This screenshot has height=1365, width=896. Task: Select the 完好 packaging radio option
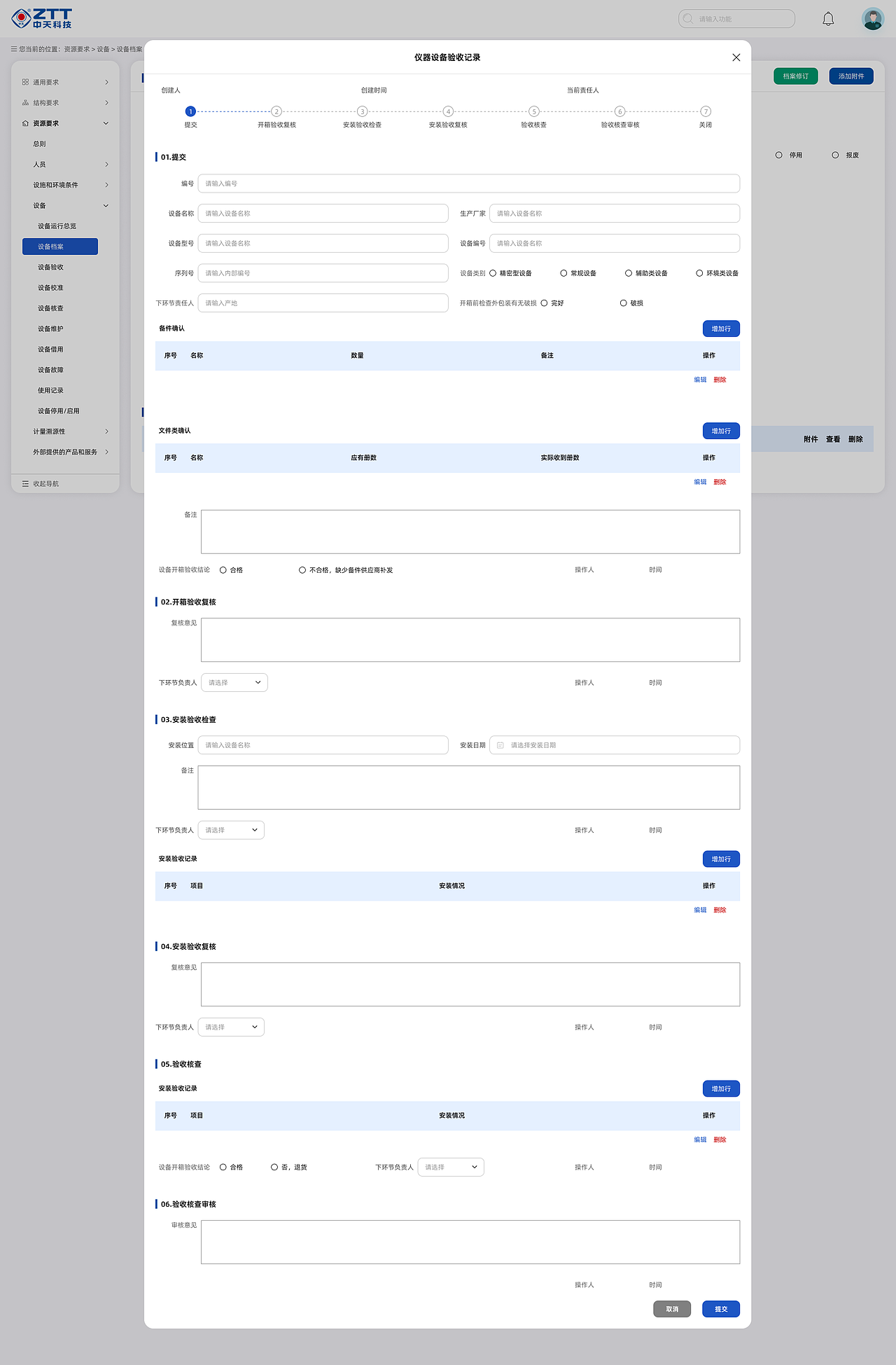tap(544, 303)
